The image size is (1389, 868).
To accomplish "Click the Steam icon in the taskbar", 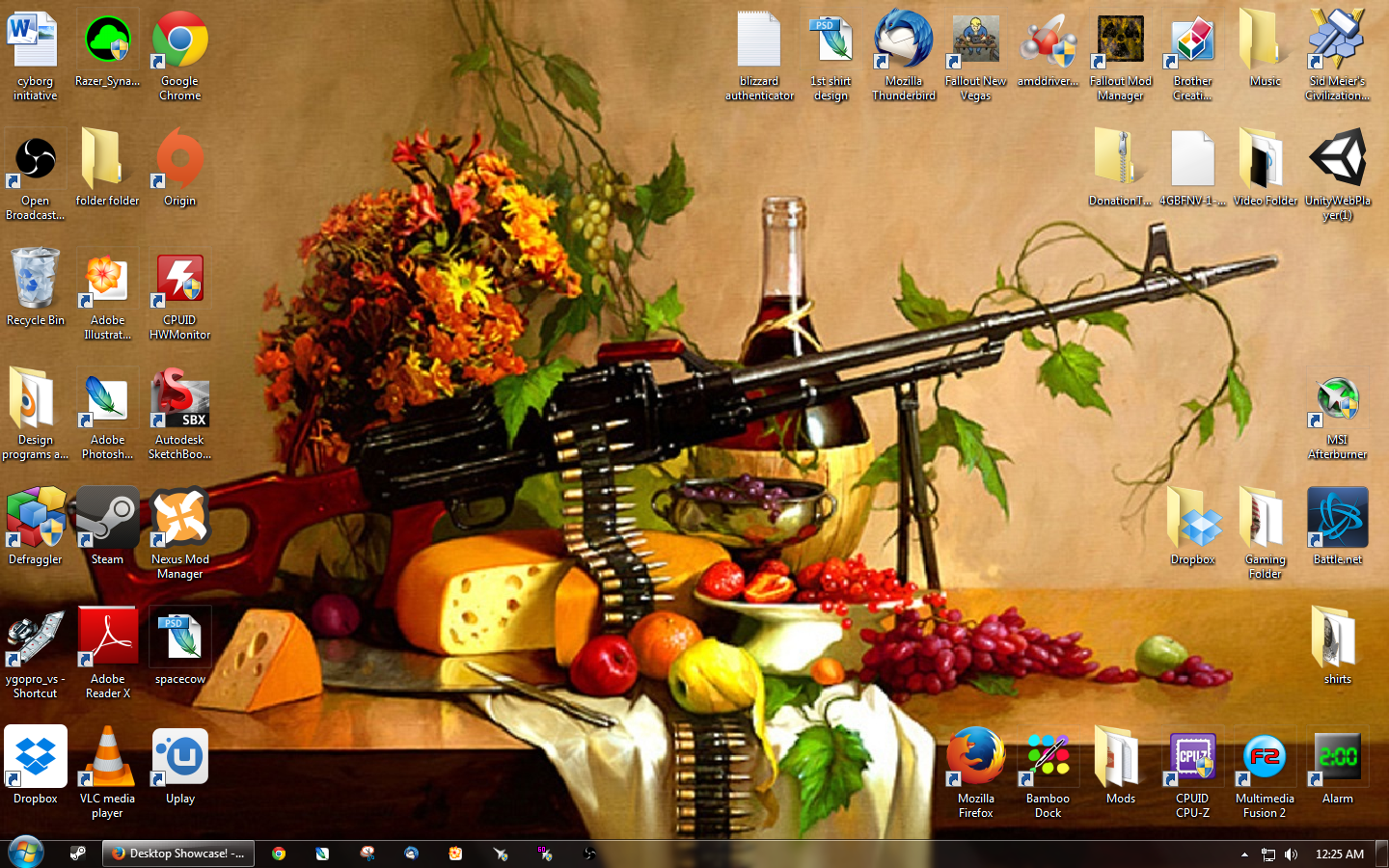I will [78, 854].
